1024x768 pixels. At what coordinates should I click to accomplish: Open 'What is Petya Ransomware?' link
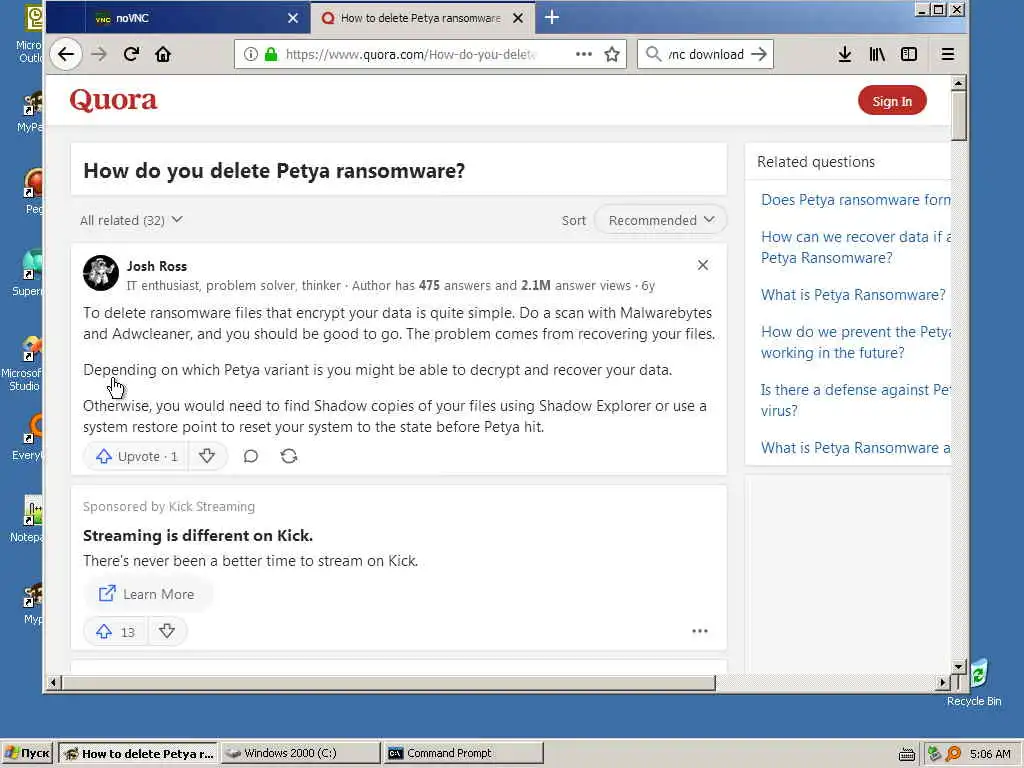coord(853,295)
